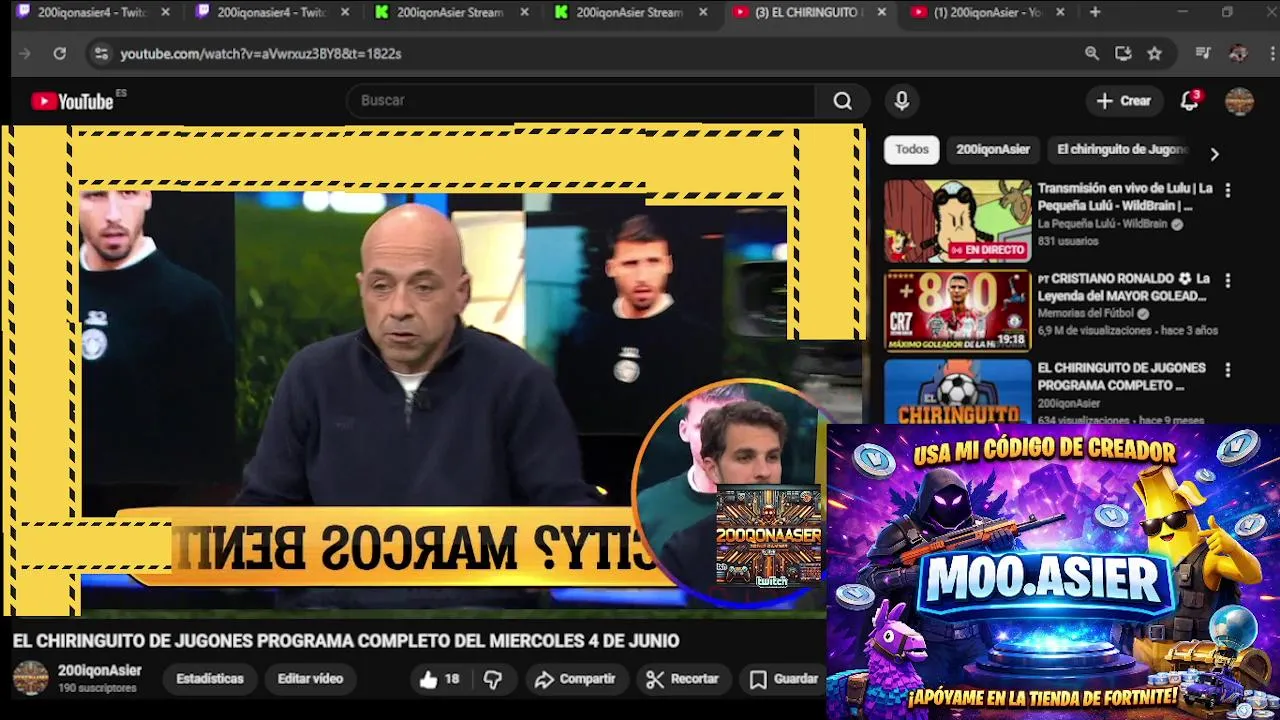The image size is (1280, 720).
Task: Go to the YouTube home logo
Action: (x=72, y=101)
